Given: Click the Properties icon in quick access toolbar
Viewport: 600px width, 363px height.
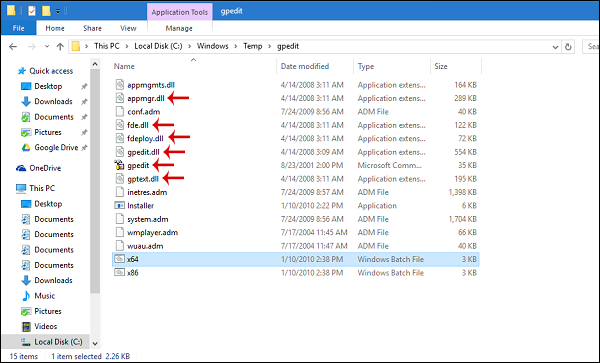Looking at the screenshot, I should coord(32,11).
